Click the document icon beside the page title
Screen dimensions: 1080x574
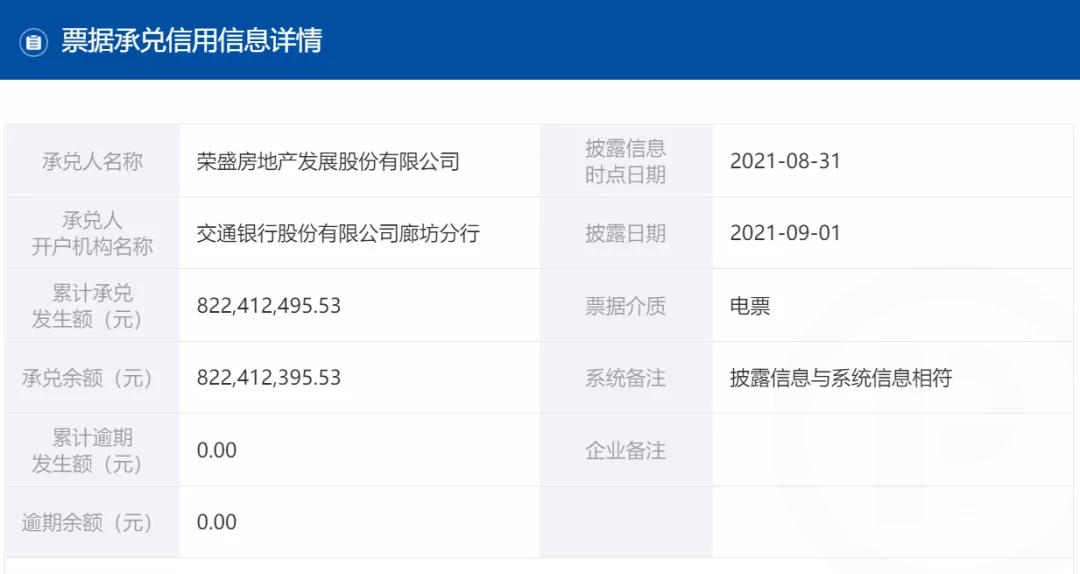coord(33,42)
